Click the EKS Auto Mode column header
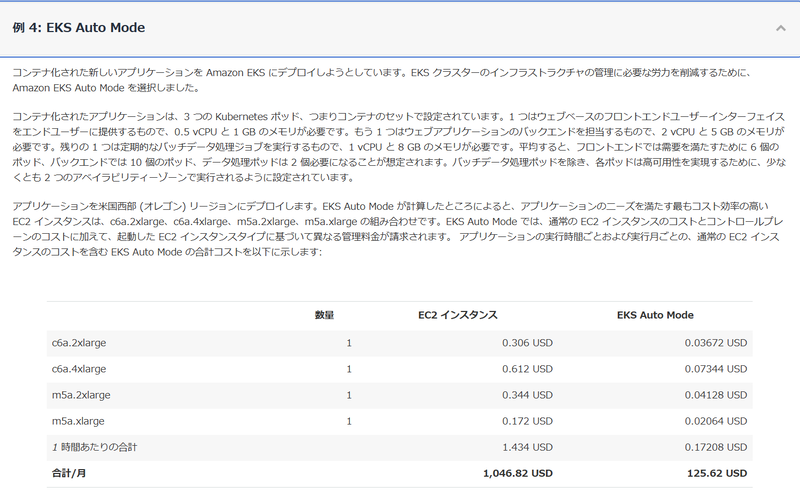Image resolution: width=800 pixels, height=499 pixels. tap(655, 315)
